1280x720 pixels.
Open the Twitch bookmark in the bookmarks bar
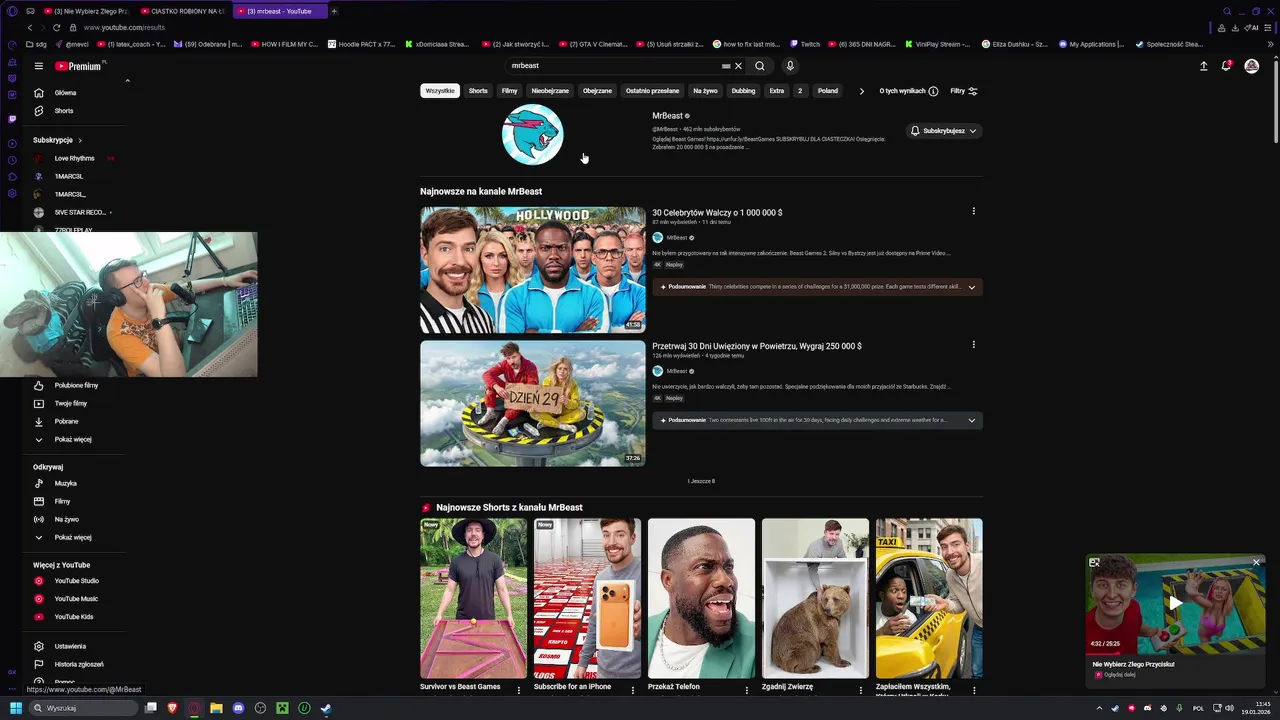pos(805,44)
